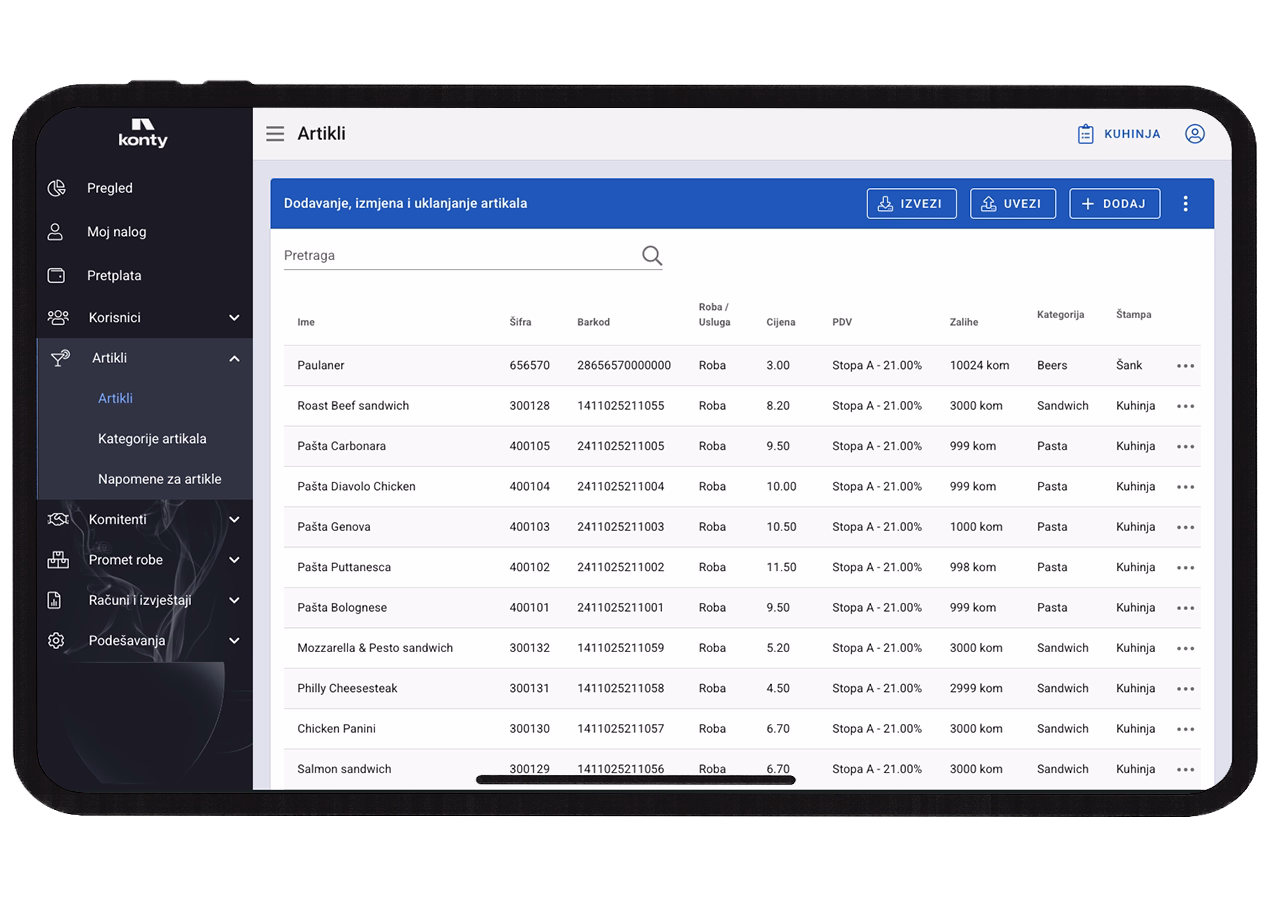The image size is (1280, 920).
Task: Click the Podešavanja gear icon
Action: point(56,641)
